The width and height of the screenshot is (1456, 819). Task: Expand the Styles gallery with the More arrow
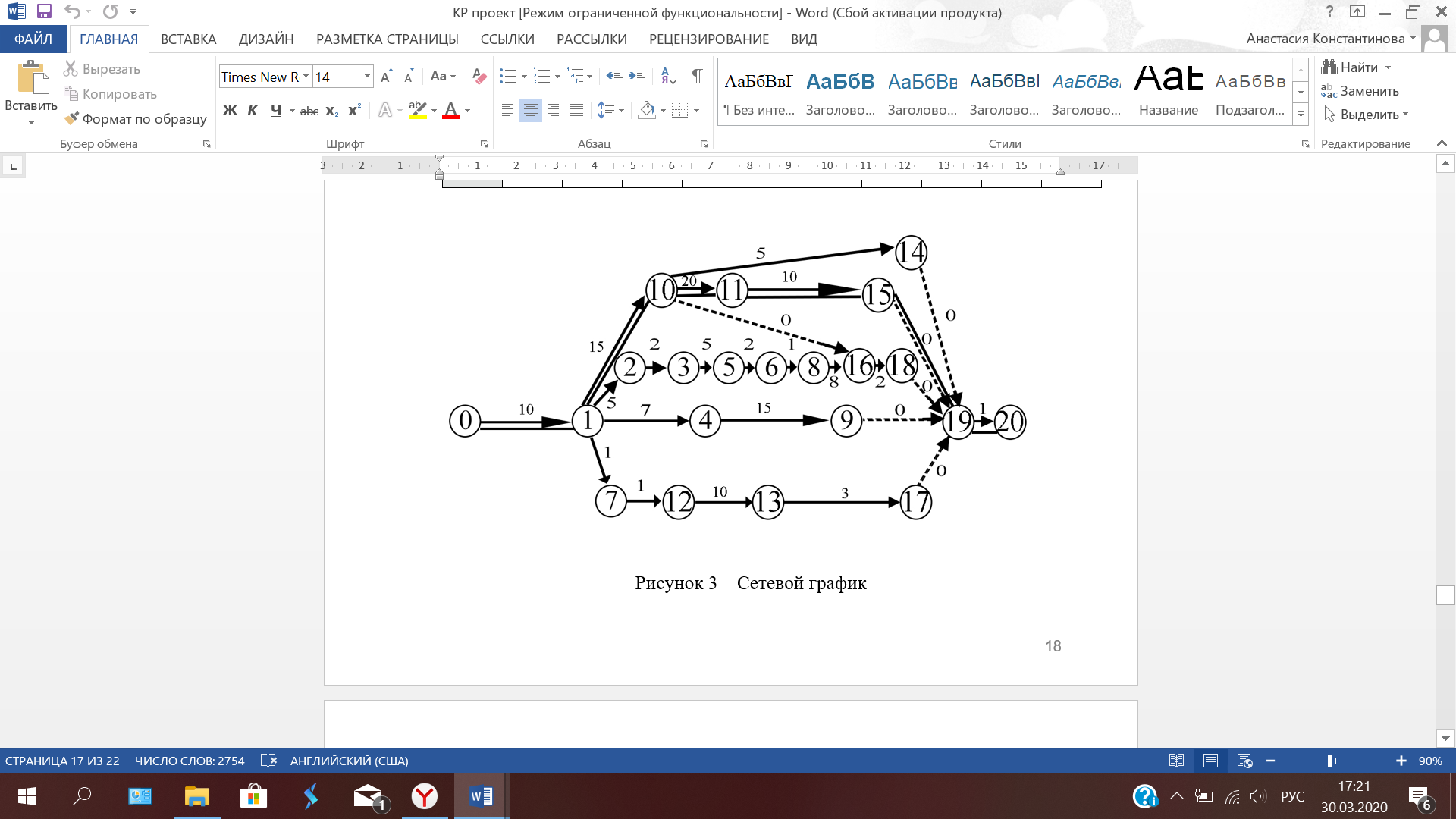(x=1301, y=115)
